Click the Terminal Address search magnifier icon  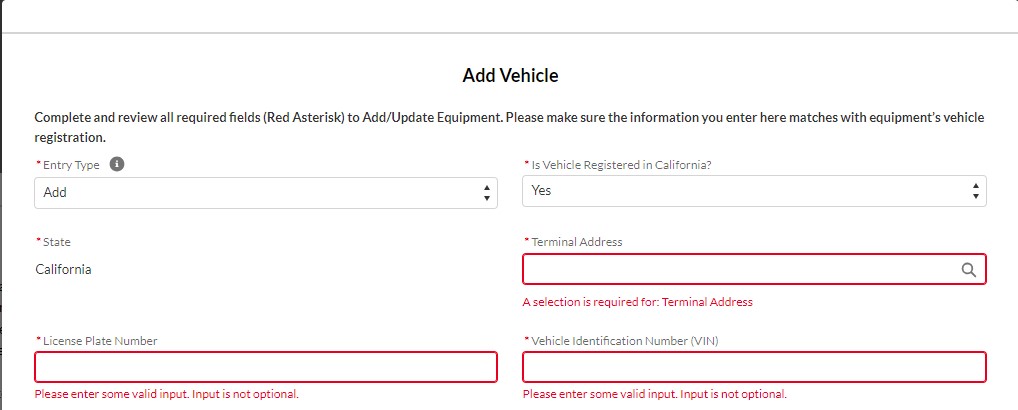pyautogui.click(x=968, y=270)
